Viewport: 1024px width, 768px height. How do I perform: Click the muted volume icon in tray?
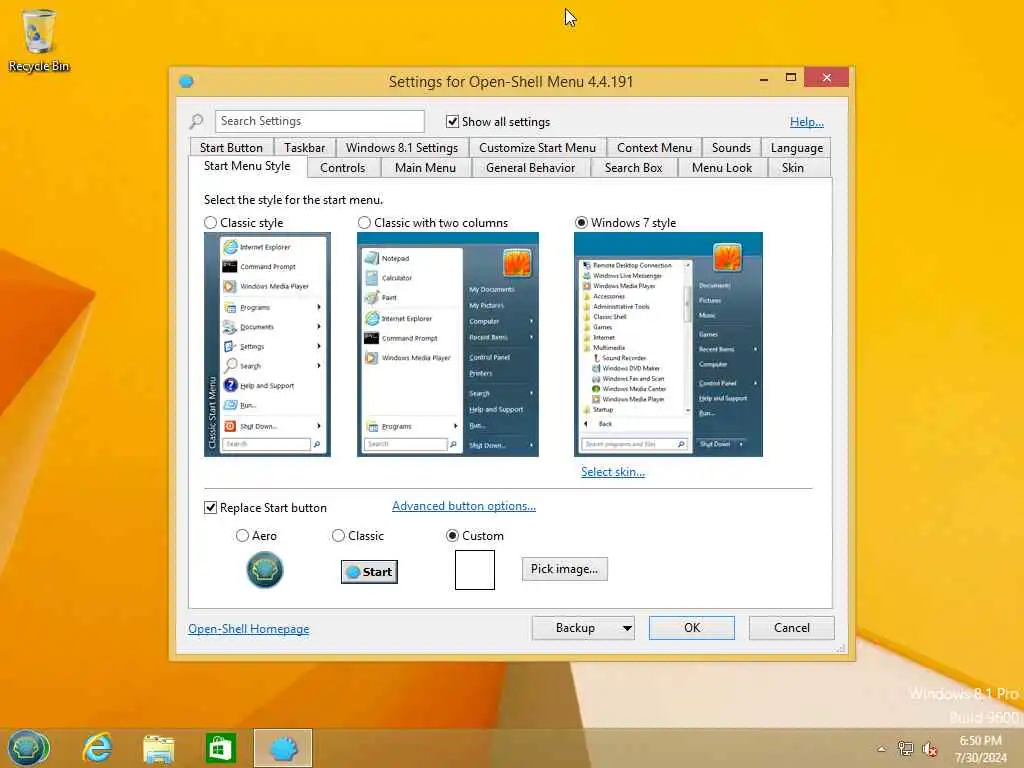pyautogui.click(x=929, y=748)
